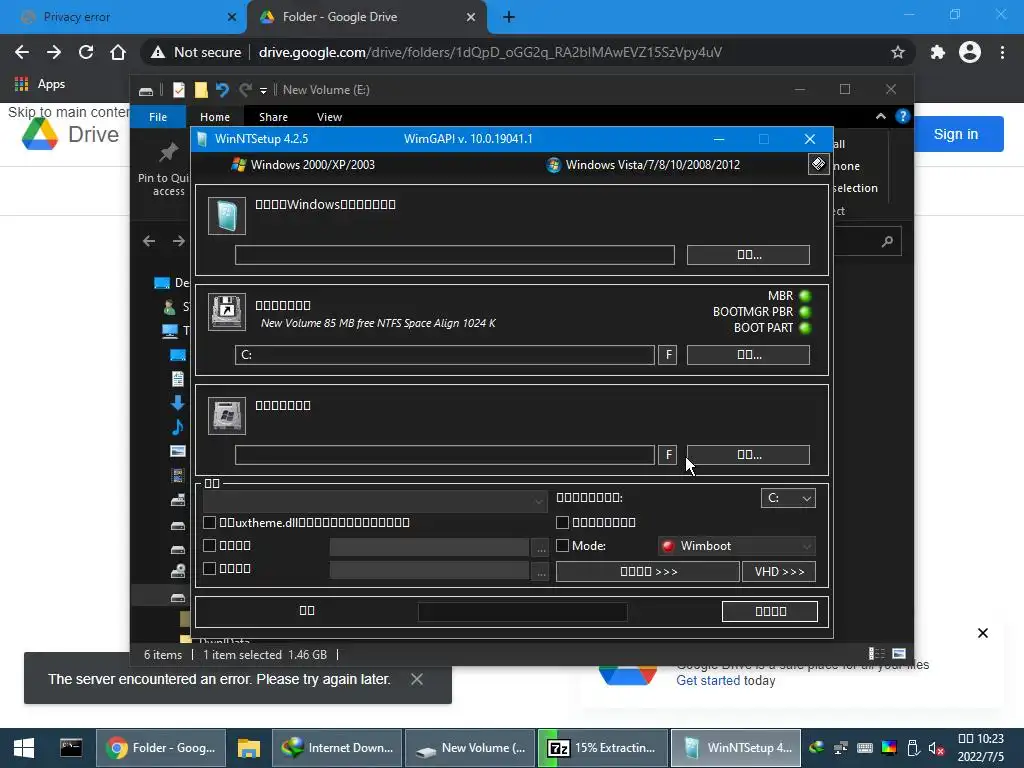The height and width of the screenshot is (768, 1024).
Task: Open Chrome extensions puzzle icon
Action: point(938,52)
